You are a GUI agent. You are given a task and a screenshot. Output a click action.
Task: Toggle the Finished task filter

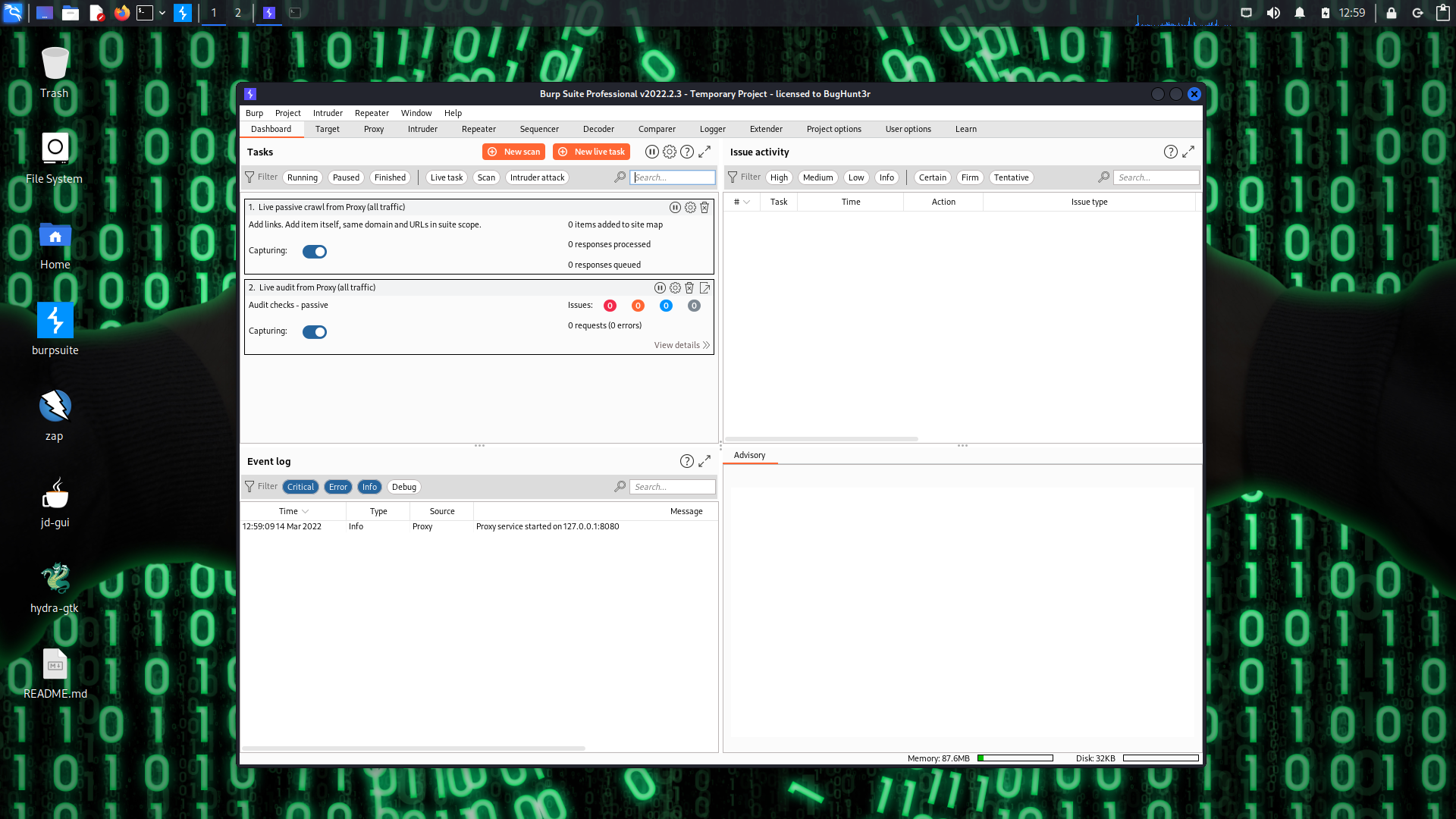390,177
